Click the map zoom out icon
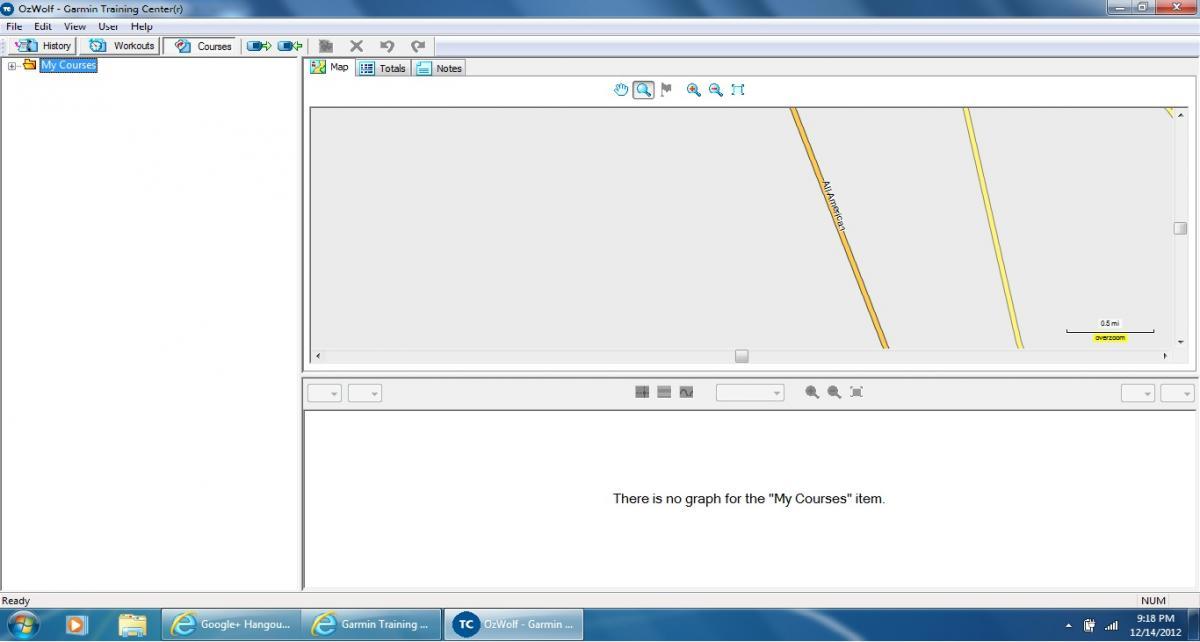1200x642 pixels. (x=715, y=90)
